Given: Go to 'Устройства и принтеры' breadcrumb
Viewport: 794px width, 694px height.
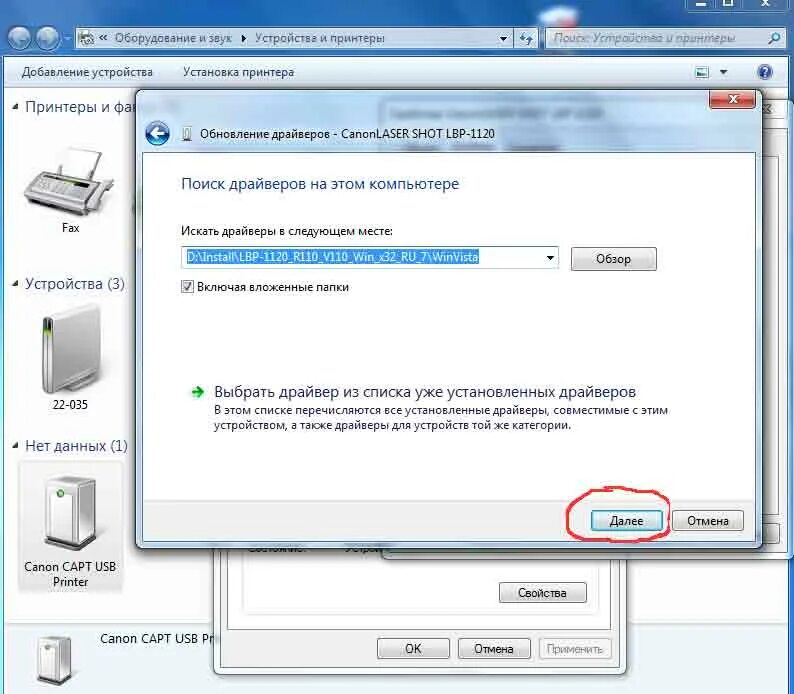Looking at the screenshot, I should (x=320, y=38).
